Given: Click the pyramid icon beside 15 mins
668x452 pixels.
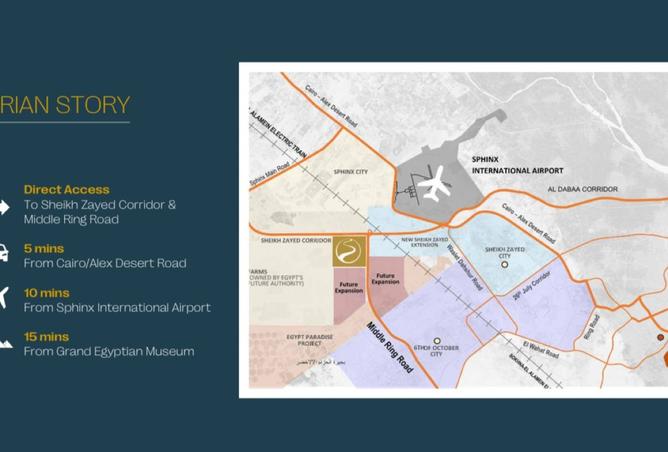Looking at the screenshot, I should 4,343.
